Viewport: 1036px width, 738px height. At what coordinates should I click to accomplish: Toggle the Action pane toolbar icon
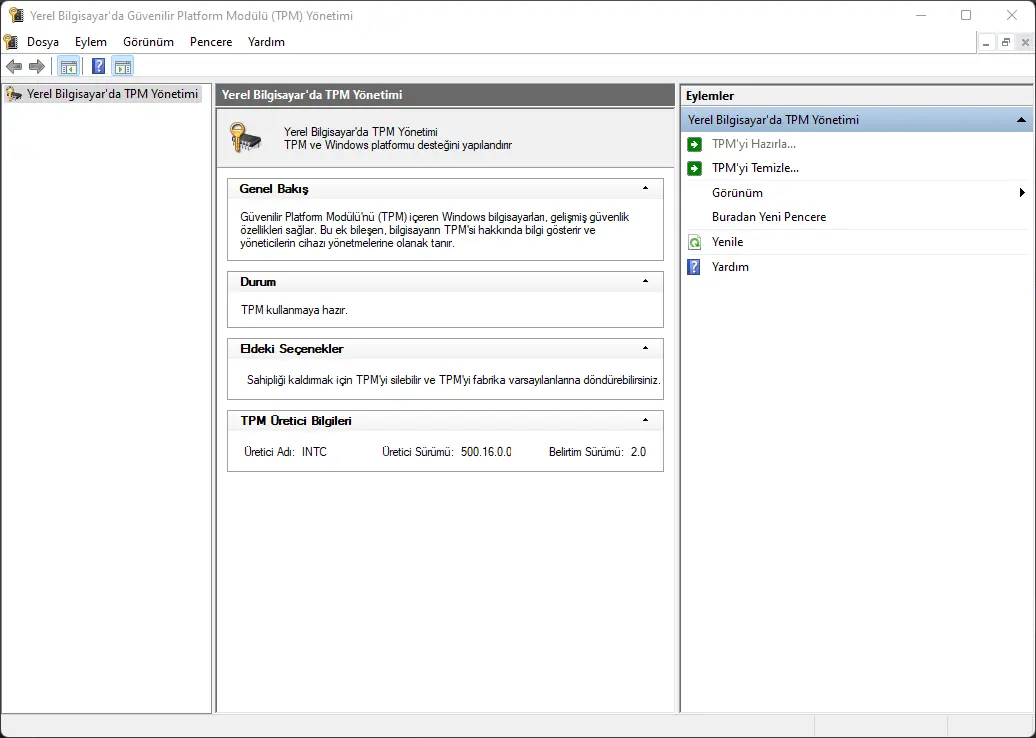click(x=123, y=66)
